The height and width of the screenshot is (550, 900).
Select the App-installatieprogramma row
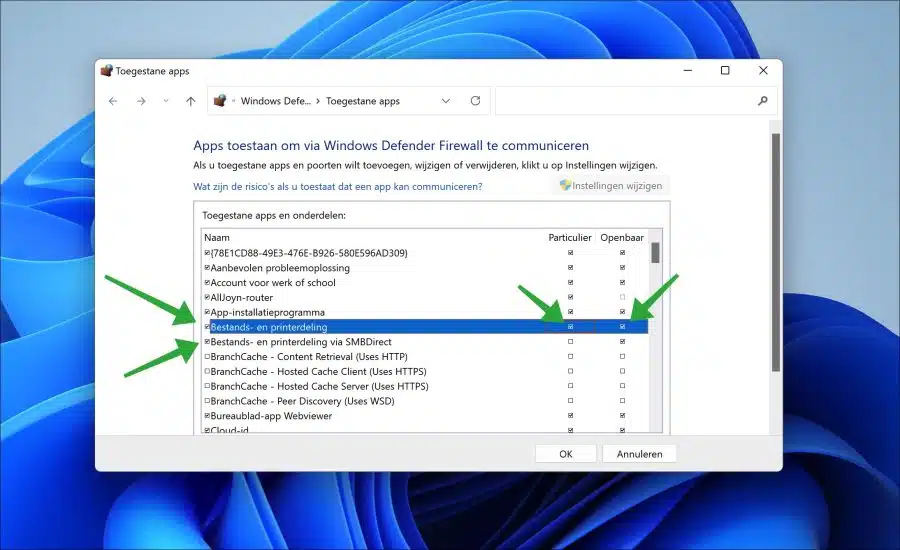(425, 312)
